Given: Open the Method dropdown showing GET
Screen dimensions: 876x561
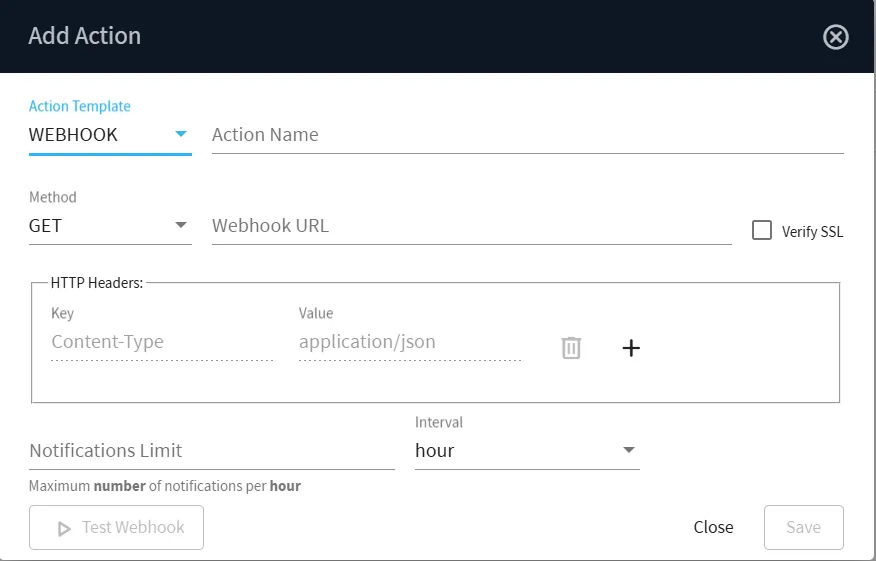Looking at the screenshot, I should coord(110,226).
